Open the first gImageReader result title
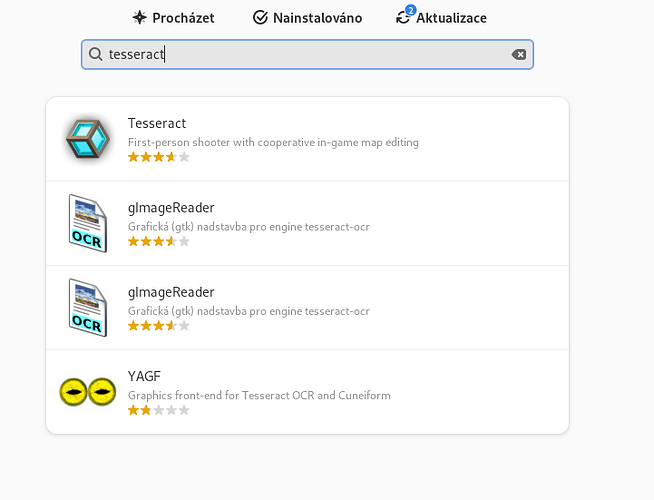654x500 pixels. click(x=171, y=208)
